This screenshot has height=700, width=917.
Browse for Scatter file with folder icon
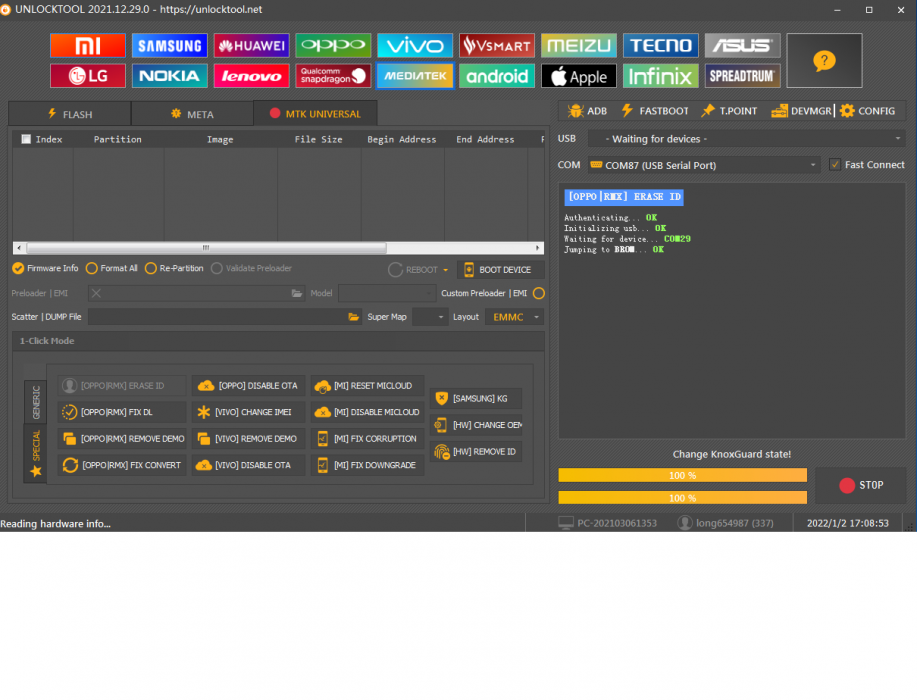coord(354,317)
